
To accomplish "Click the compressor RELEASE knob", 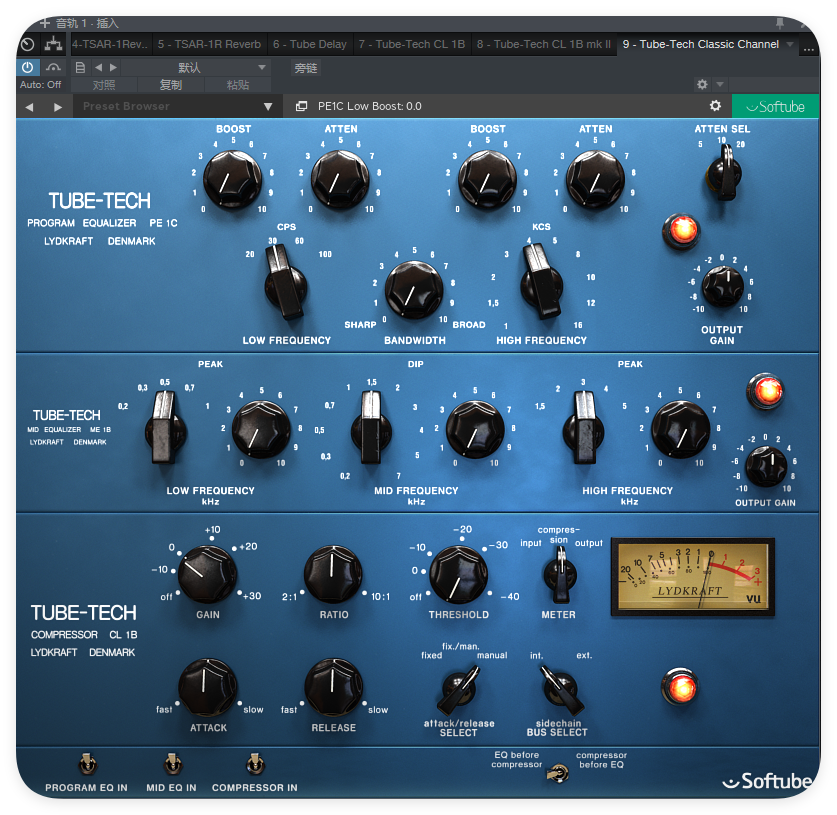I will pos(333,687).
